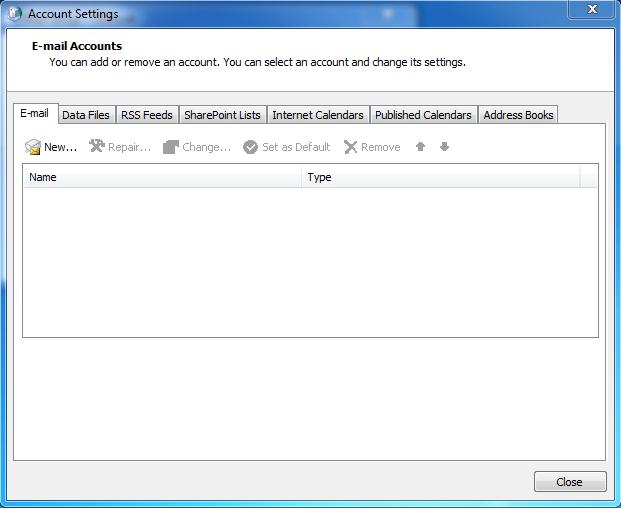Switch to the SharePoint Lists tab
This screenshot has width=621, height=508.
point(223,115)
